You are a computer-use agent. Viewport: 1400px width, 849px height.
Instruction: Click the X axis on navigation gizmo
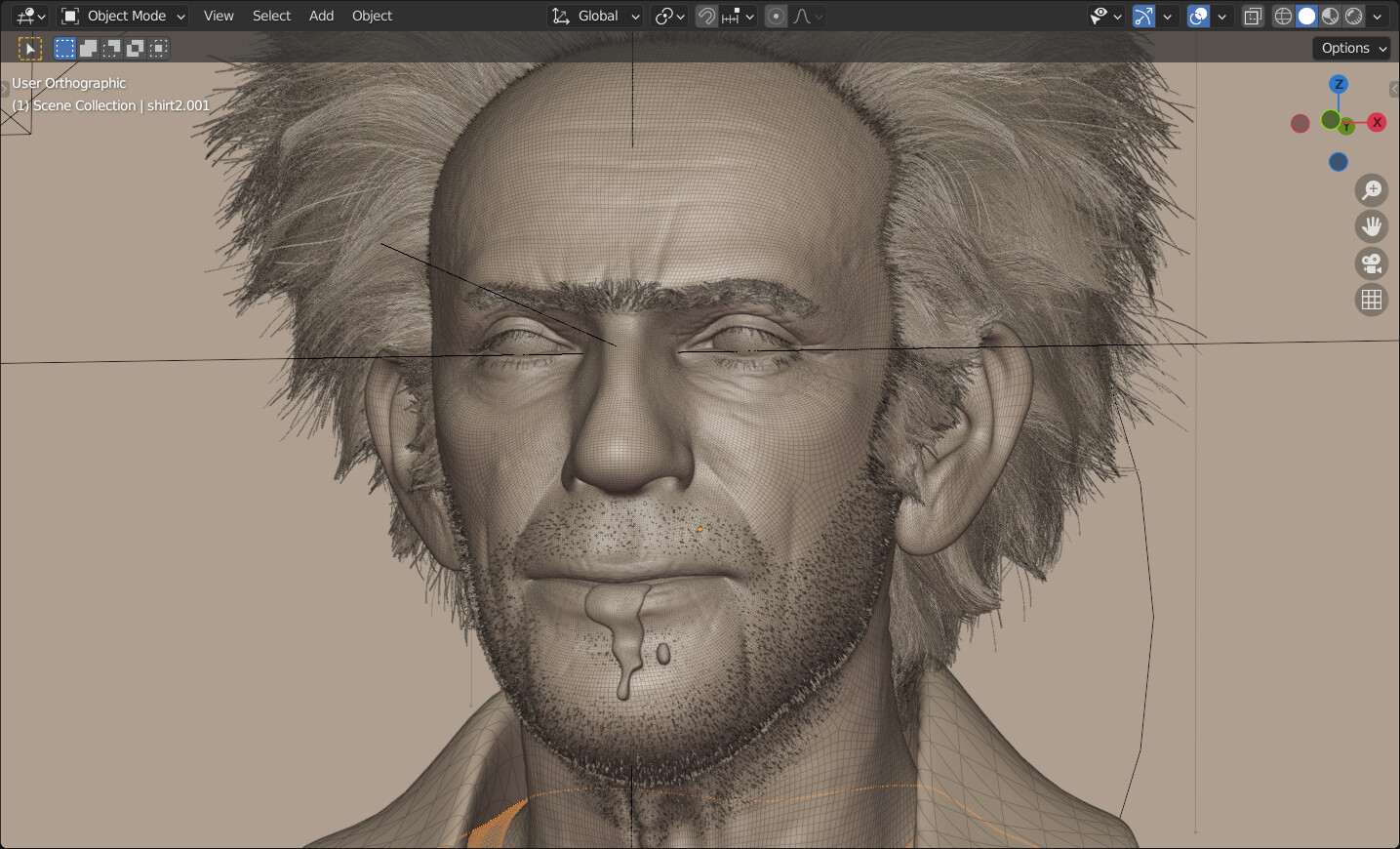[1377, 122]
